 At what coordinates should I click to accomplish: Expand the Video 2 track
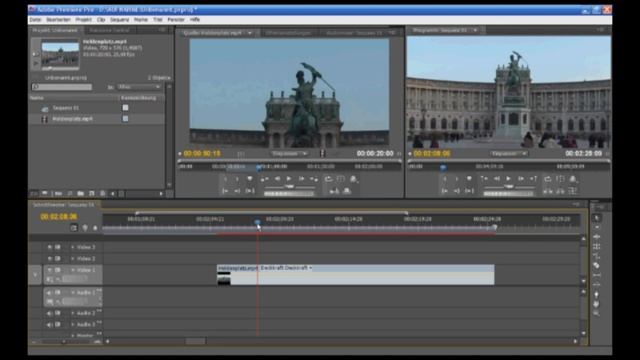pos(73,258)
